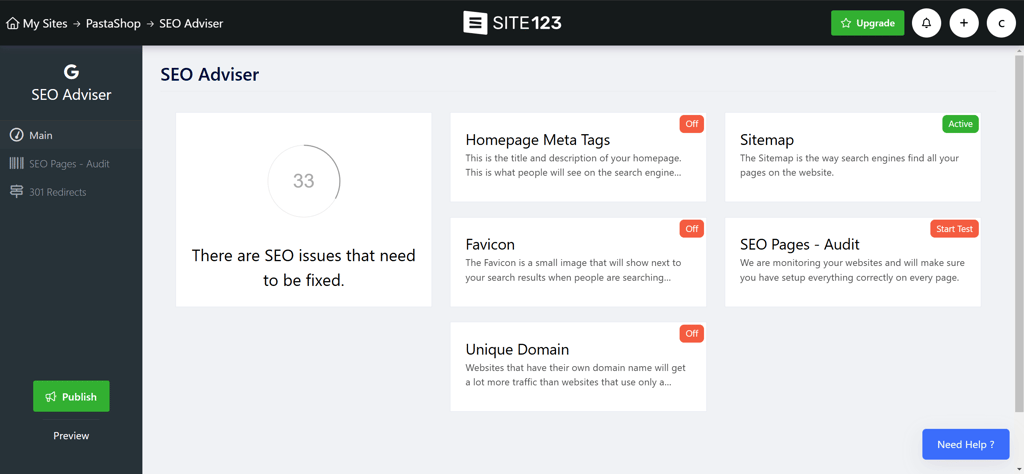Click the gauge icon next to Main
The image size is (1024, 474).
coord(16,135)
